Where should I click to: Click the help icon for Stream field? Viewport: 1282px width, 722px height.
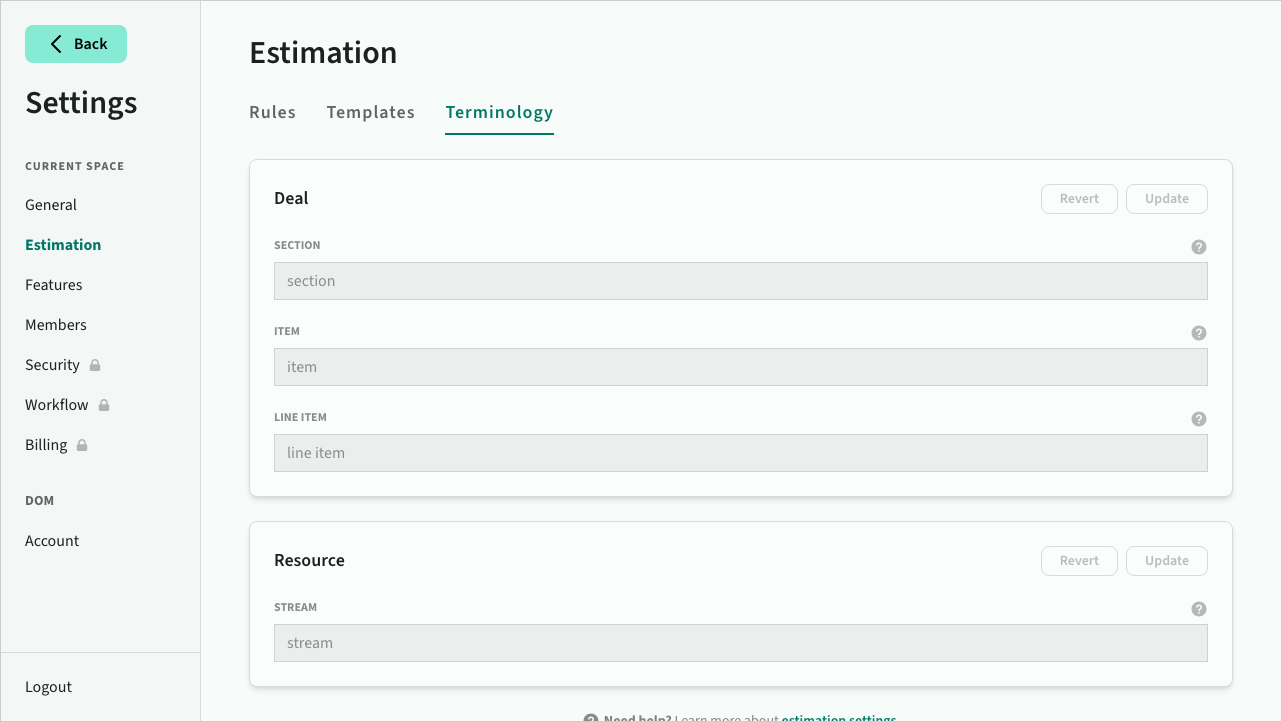point(1198,609)
